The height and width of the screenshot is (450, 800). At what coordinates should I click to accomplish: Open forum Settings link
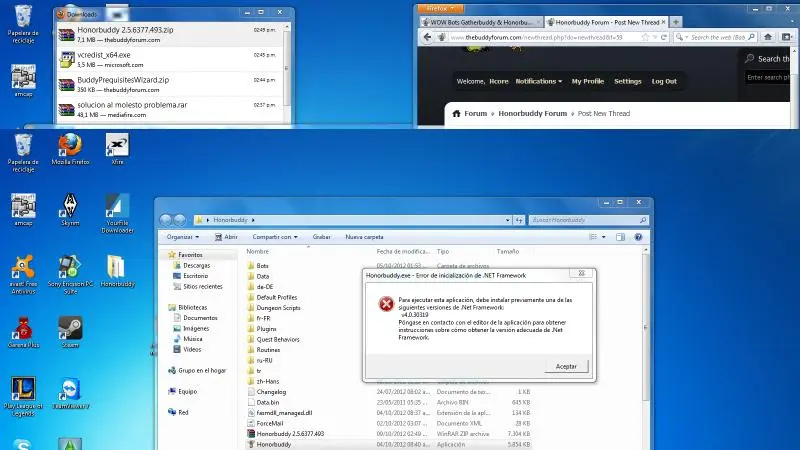(x=628, y=81)
